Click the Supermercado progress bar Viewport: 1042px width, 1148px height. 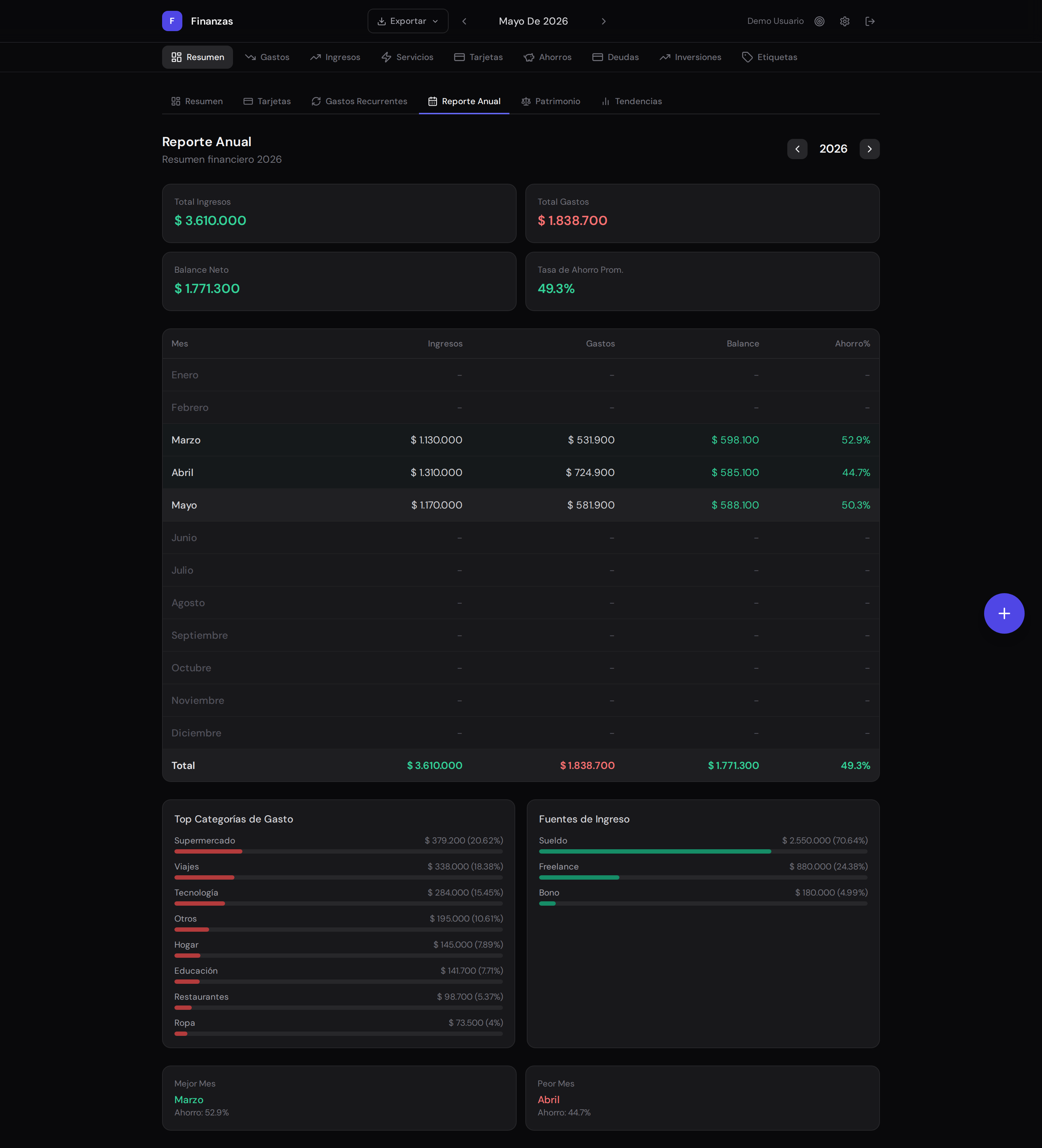(x=338, y=851)
